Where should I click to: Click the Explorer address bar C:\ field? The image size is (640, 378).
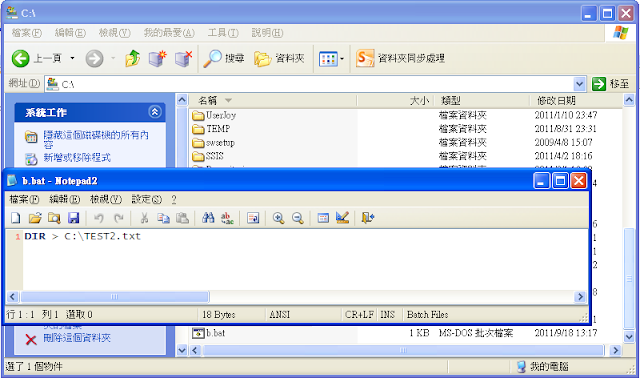pyautogui.click(x=314, y=84)
